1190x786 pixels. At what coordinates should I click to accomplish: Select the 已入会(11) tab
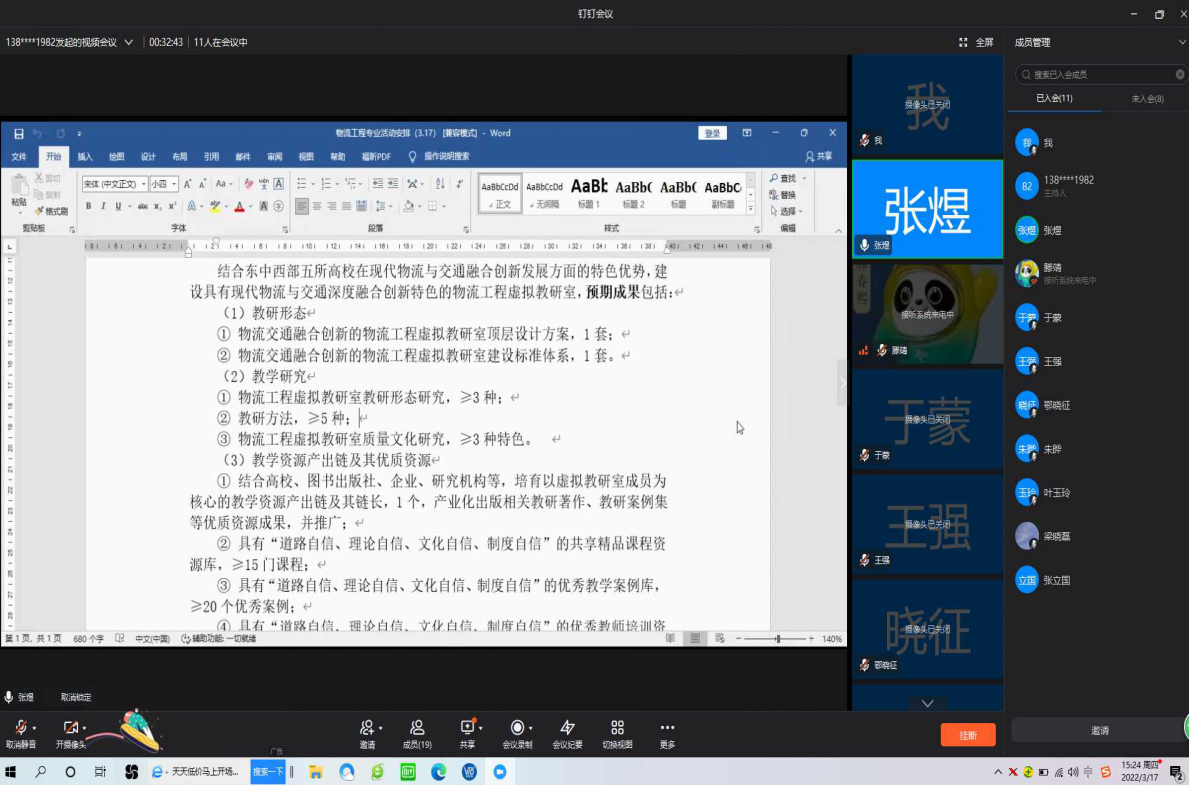click(1054, 98)
